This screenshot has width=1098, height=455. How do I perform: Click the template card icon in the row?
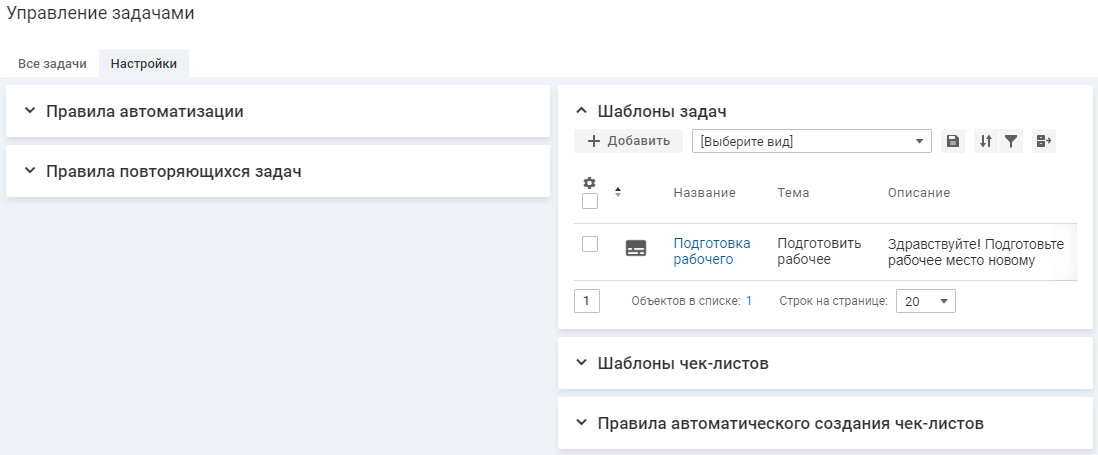[x=636, y=249]
